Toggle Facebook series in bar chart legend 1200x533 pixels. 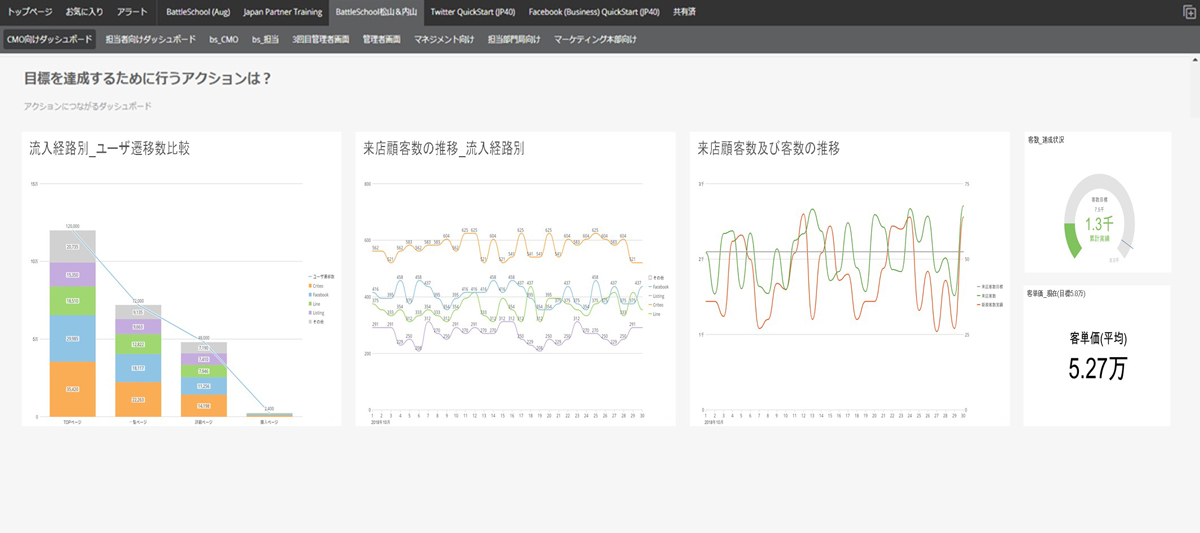pos(322,295)
